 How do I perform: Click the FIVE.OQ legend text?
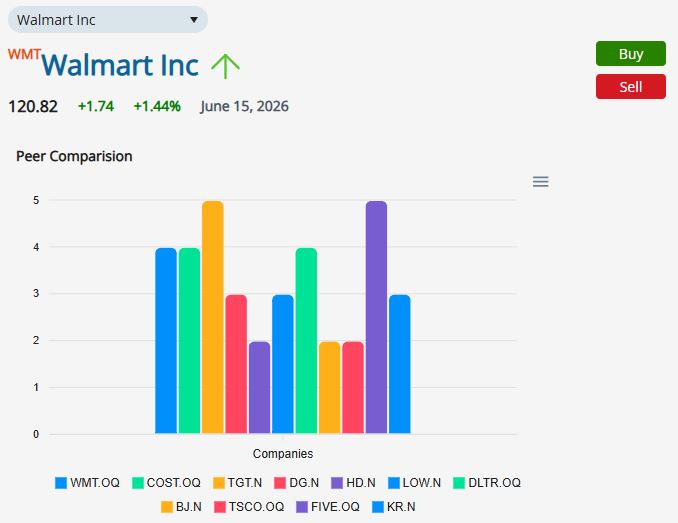click(335, 507)
